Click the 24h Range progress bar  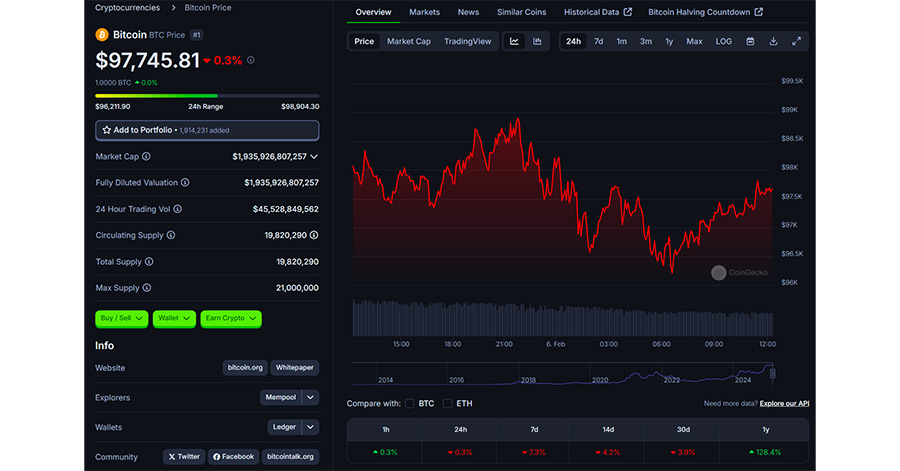click(x=207, y=96)
